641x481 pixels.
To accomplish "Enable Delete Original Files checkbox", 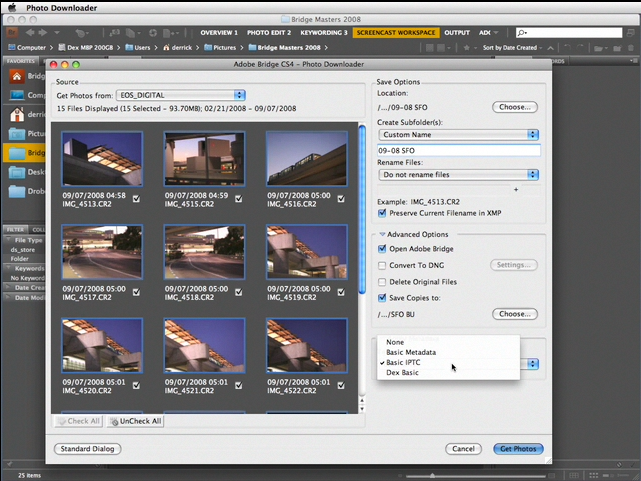I will [x=382, y=282].
